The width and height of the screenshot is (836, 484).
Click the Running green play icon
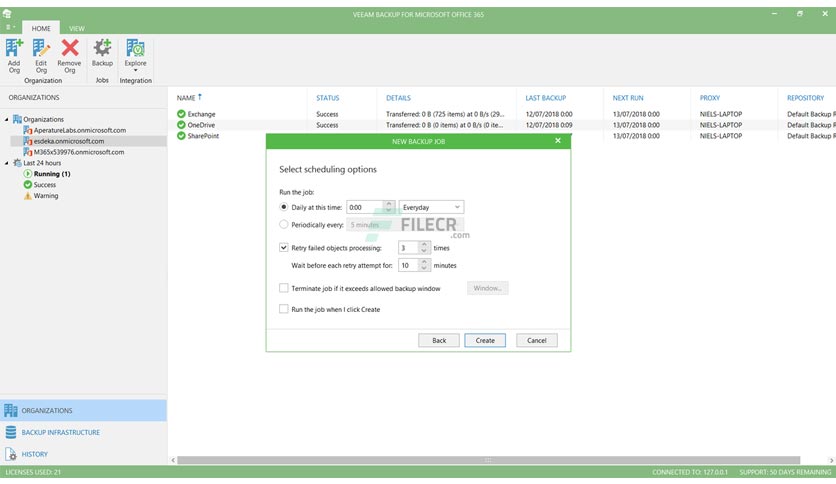[x=28, y=174]
